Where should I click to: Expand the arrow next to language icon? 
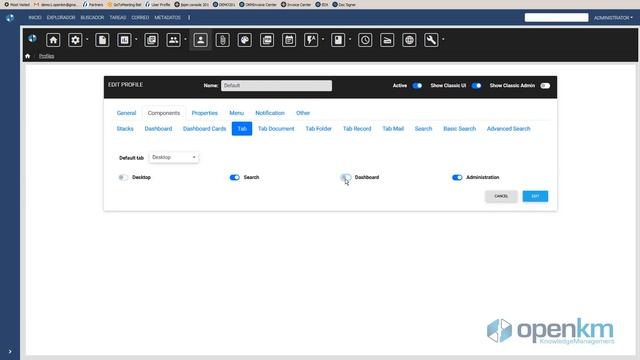(323, 40)
